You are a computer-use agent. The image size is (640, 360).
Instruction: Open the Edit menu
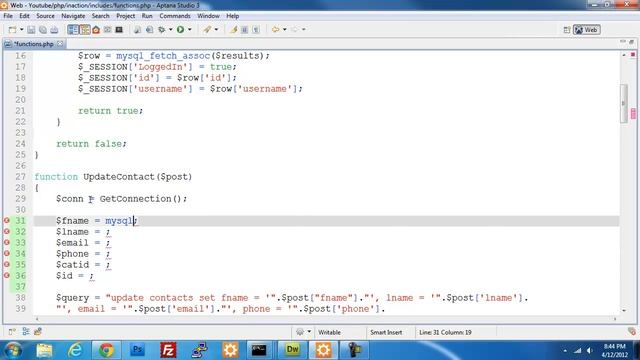[24, 16]
